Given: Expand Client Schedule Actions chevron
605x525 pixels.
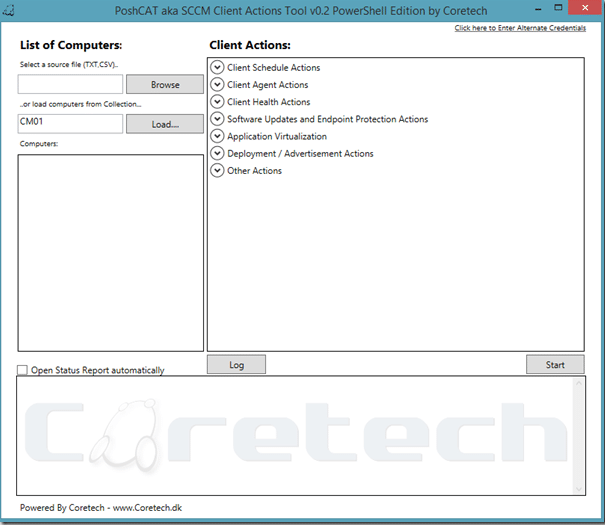Looking at the screenshot, I should click(217, 68).
